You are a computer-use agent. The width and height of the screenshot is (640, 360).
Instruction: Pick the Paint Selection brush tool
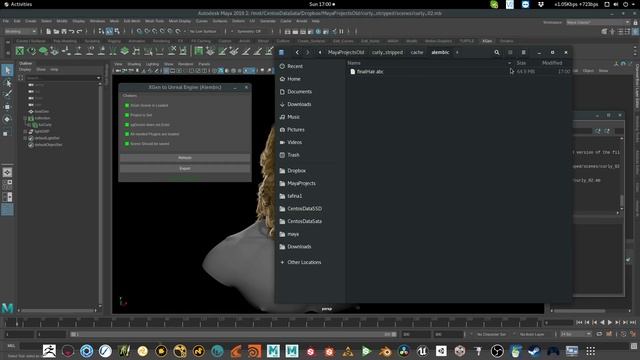tap(7, 94)
